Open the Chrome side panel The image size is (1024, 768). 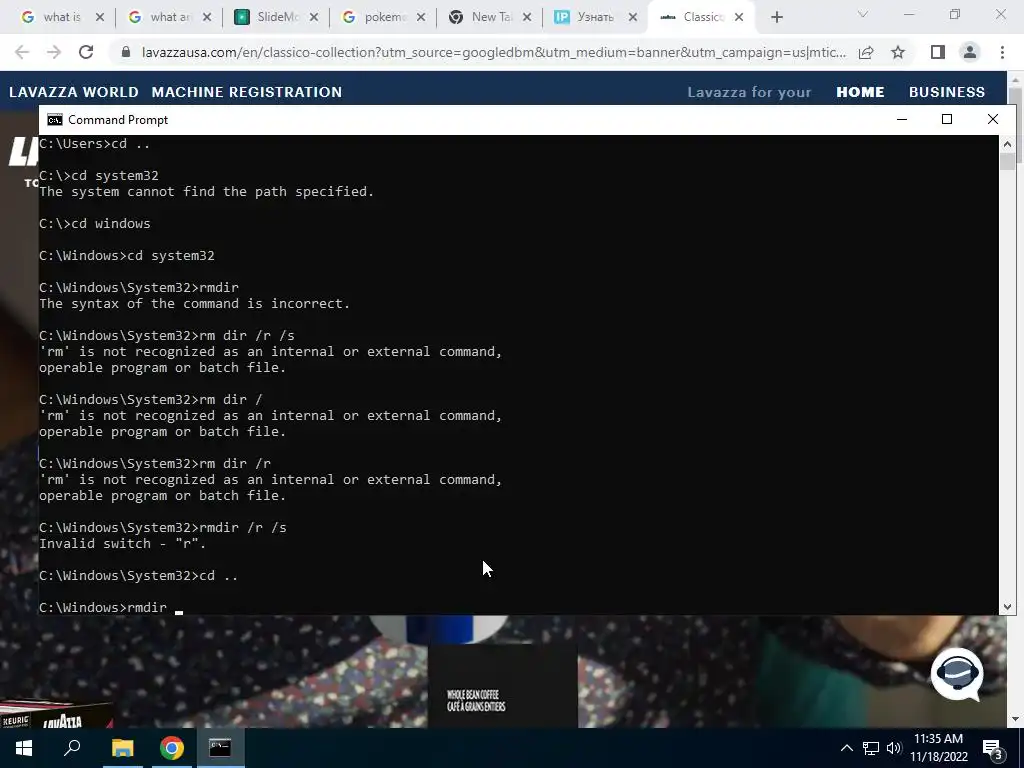coord(938,52)
